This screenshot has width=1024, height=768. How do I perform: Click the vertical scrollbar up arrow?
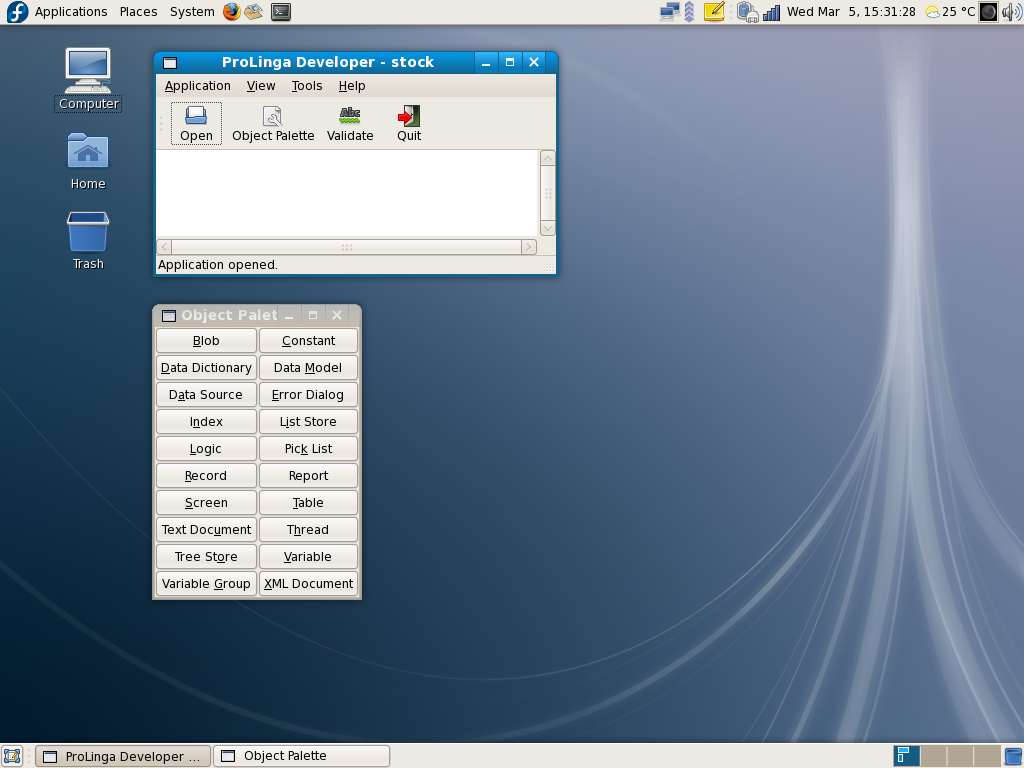[547, 159]
